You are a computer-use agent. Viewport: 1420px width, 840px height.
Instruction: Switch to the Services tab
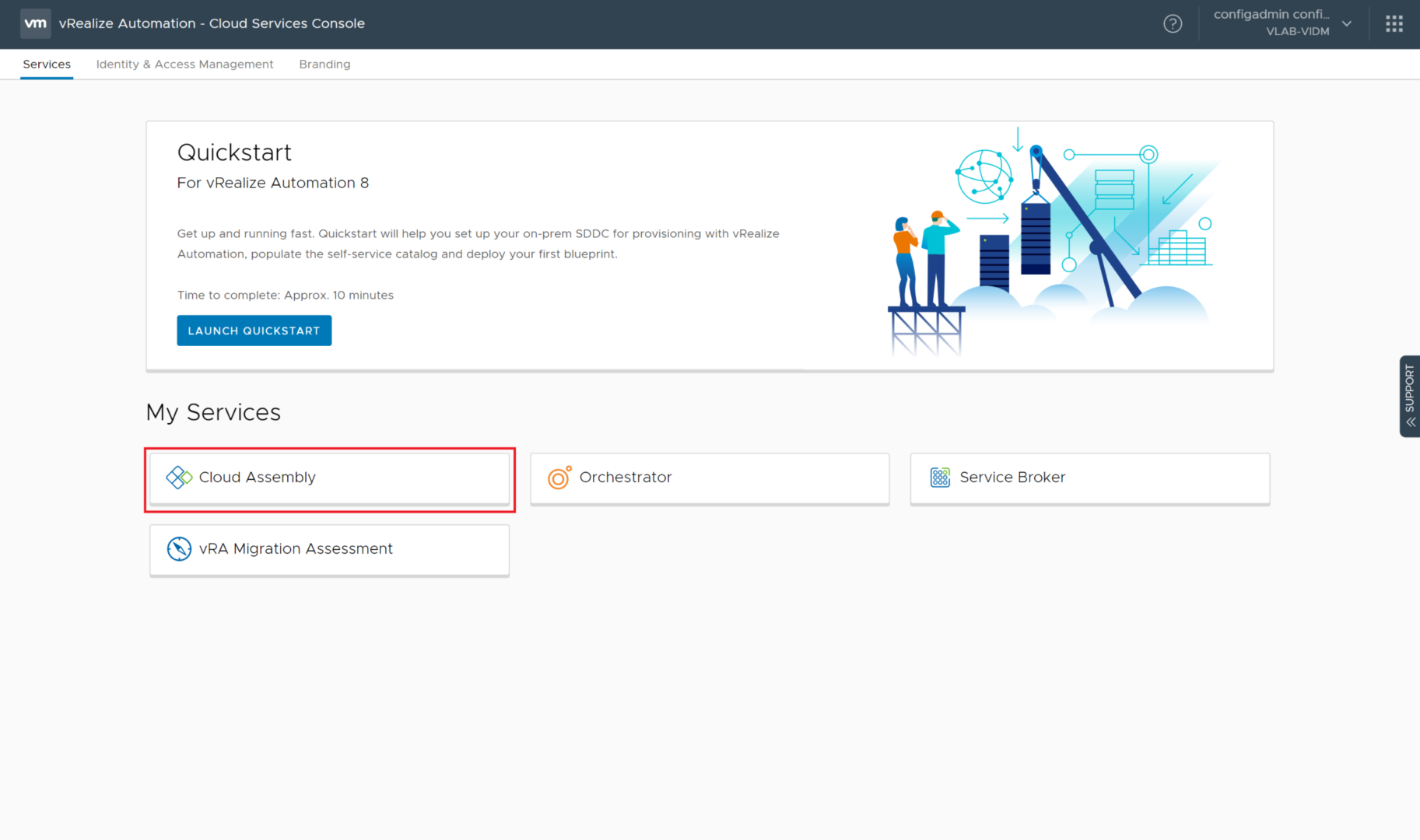coord(47,64)
